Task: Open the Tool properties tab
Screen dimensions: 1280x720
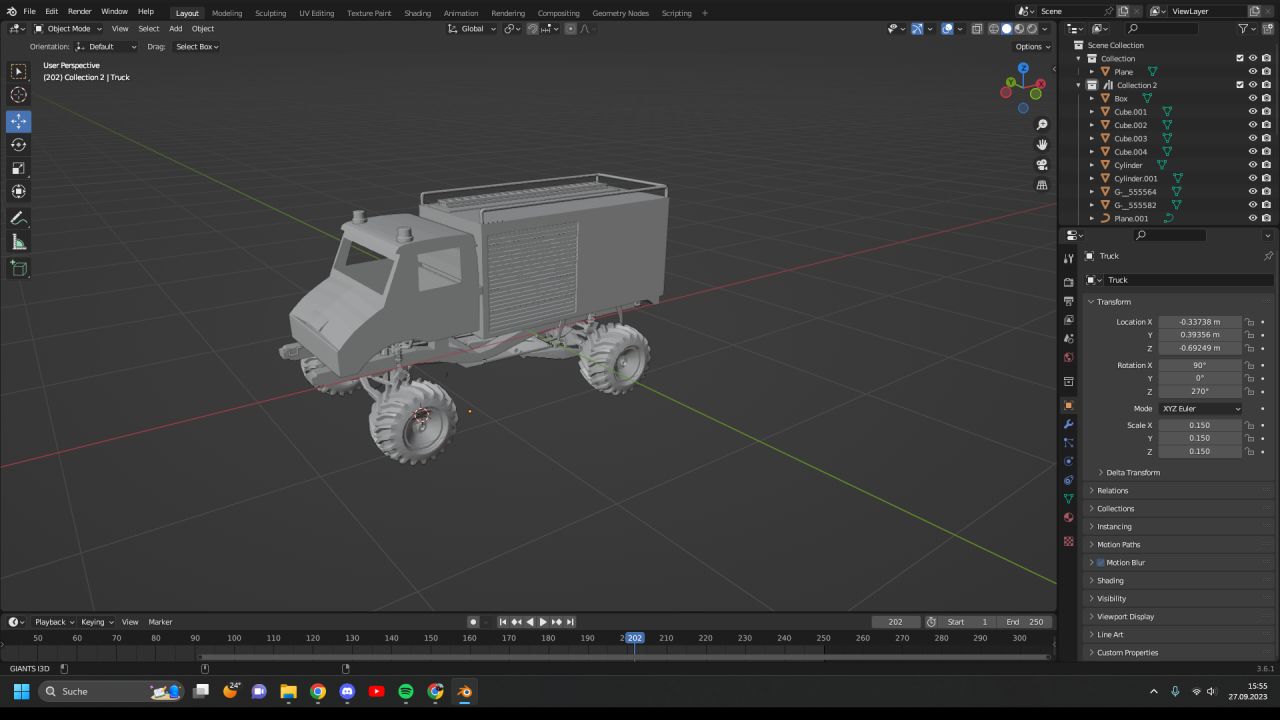Action: pyautogui.click(x=1068, y=259)
